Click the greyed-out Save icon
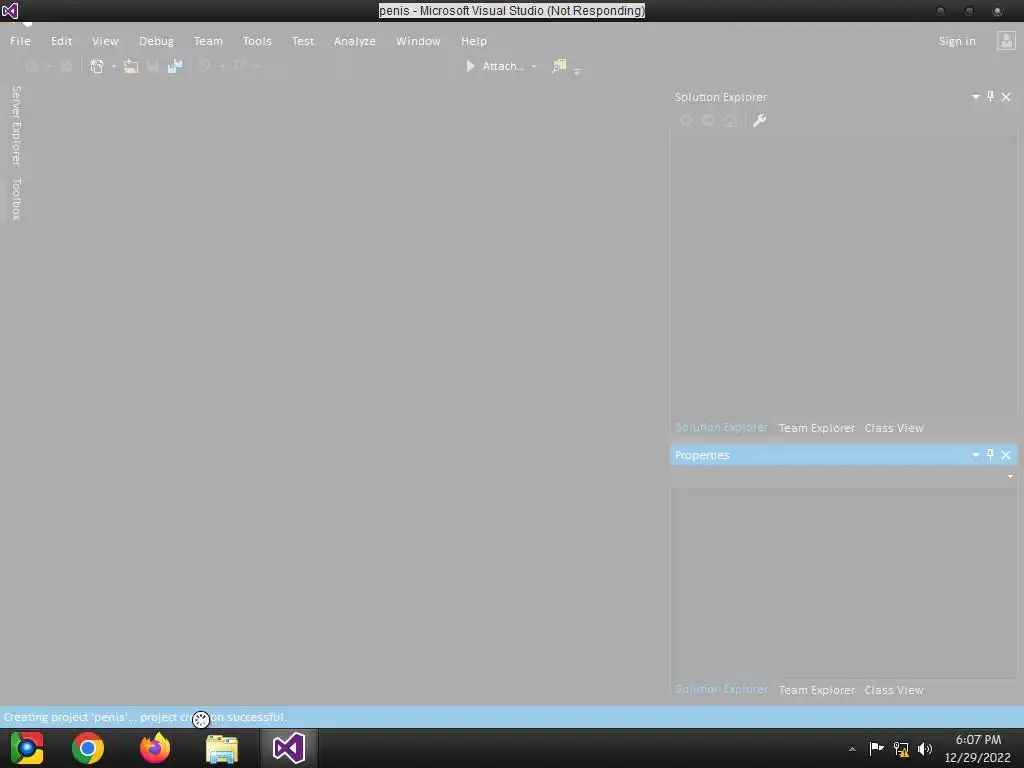1024x768 pixels. (153, 66)
